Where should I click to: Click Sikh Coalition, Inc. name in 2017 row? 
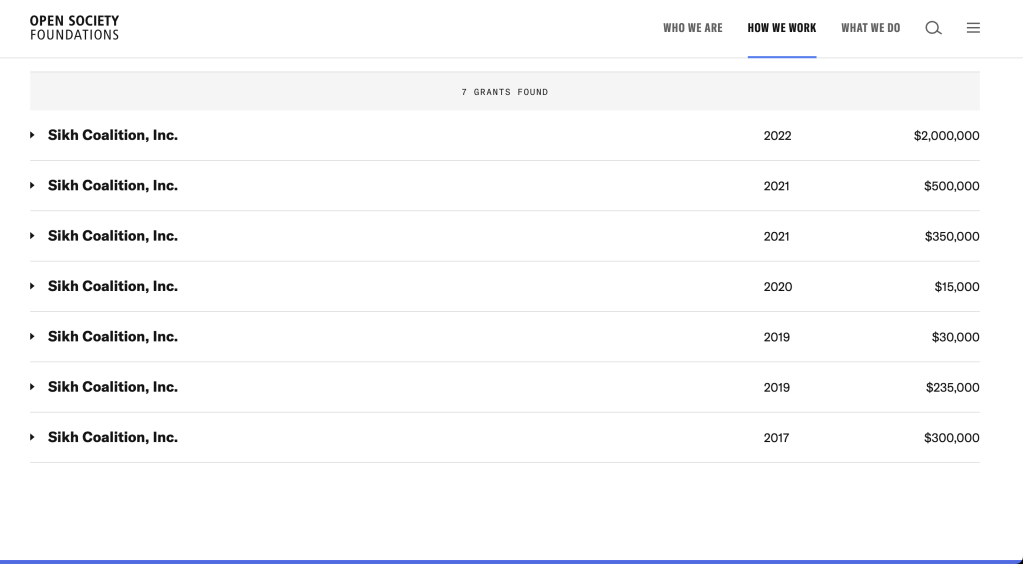coord(113,437)
